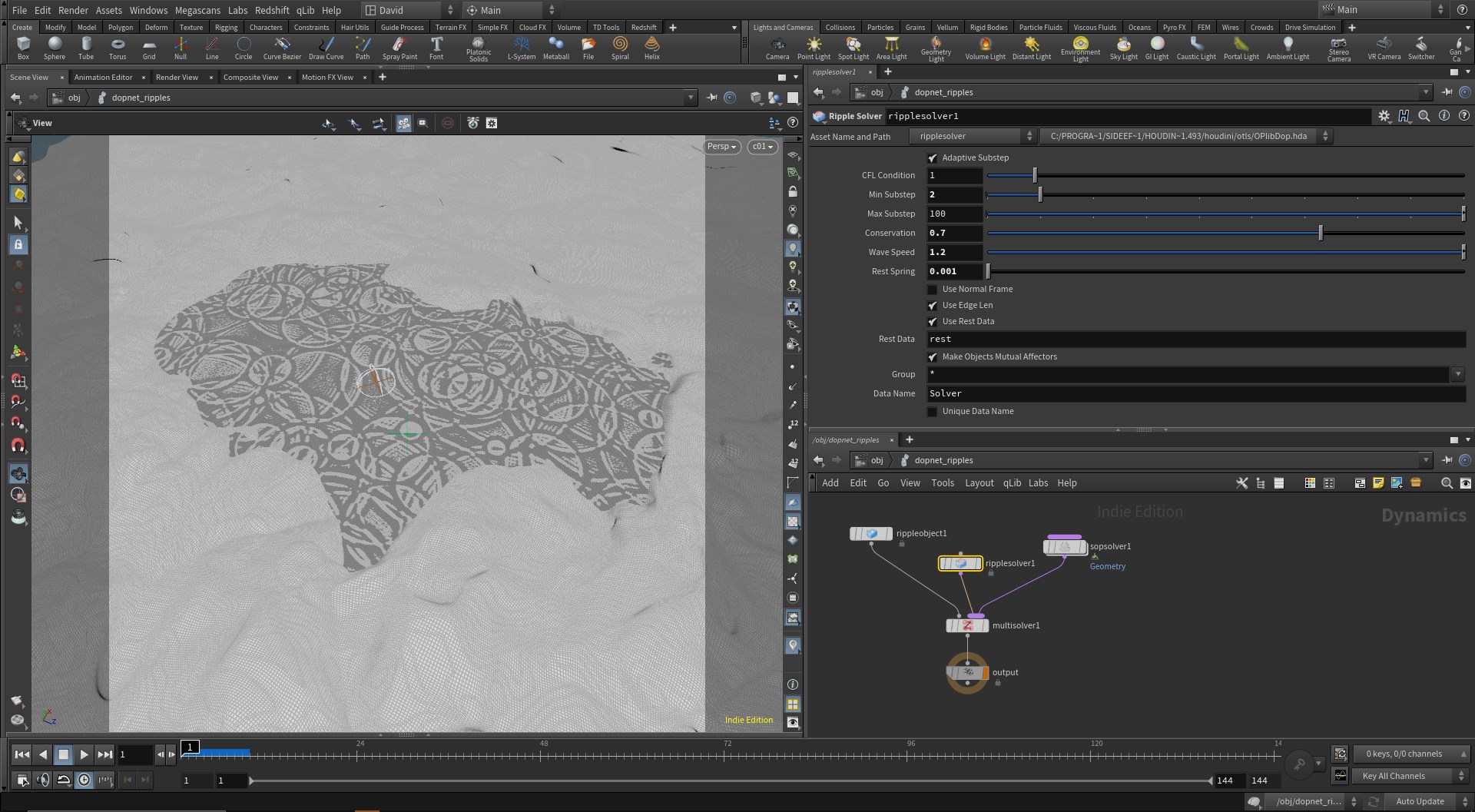
Task: Create a Stereo Camera
Action: coord(1339,49)
